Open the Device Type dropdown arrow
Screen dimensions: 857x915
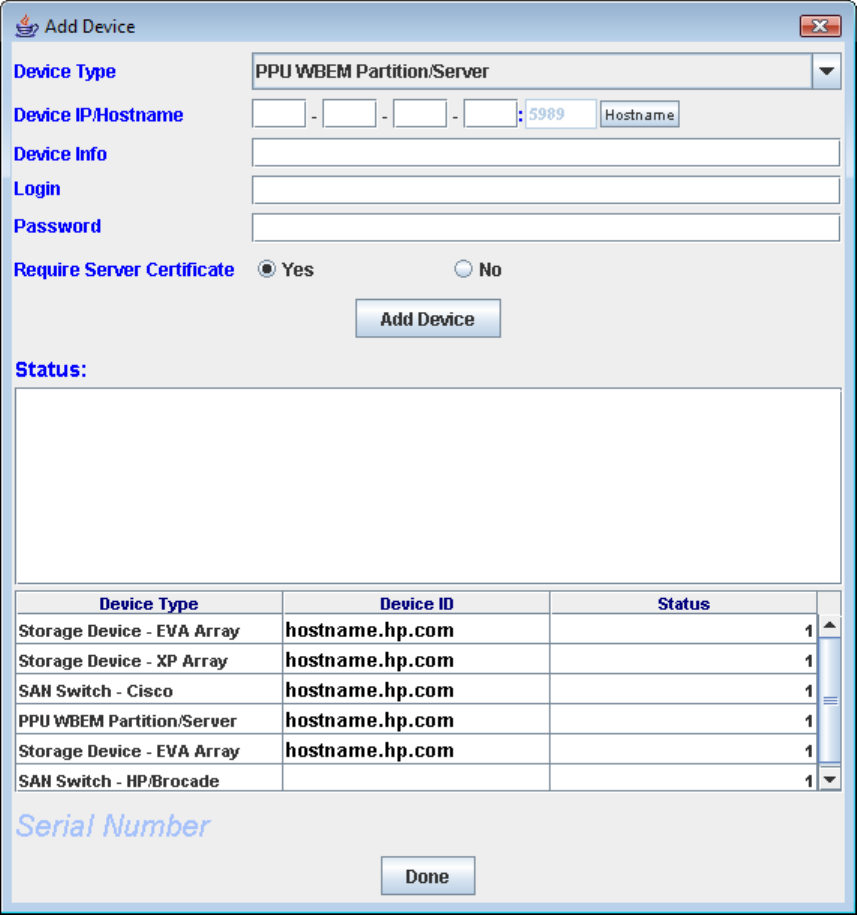(826, 71)
